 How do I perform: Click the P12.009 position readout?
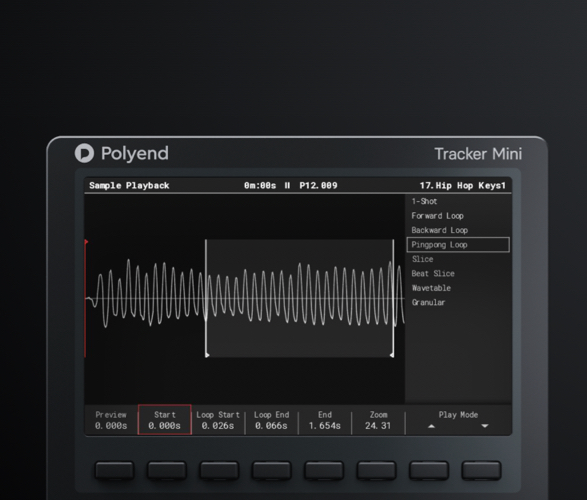coord(318,186)
